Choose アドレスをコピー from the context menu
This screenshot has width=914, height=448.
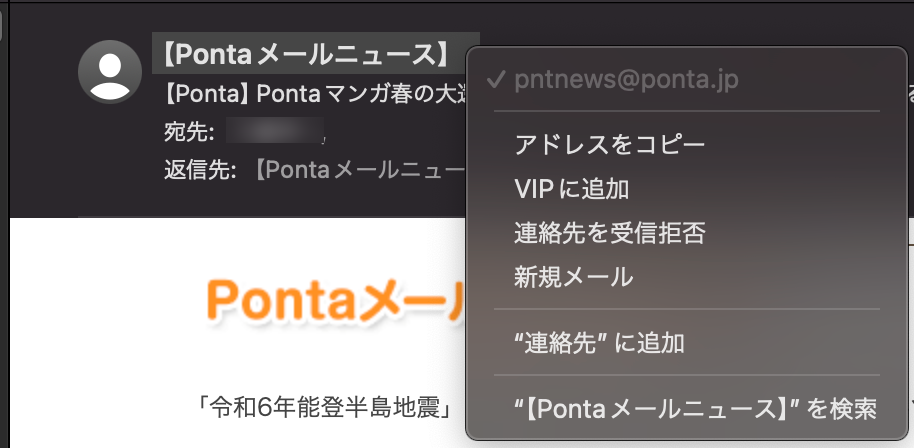609,145
